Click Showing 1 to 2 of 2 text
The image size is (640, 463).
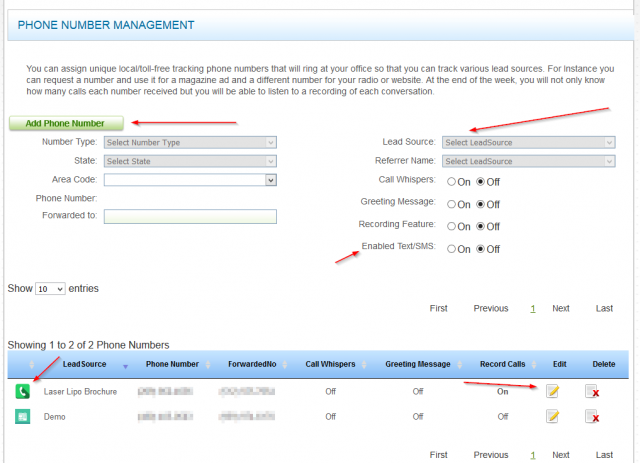pos(88,345)
